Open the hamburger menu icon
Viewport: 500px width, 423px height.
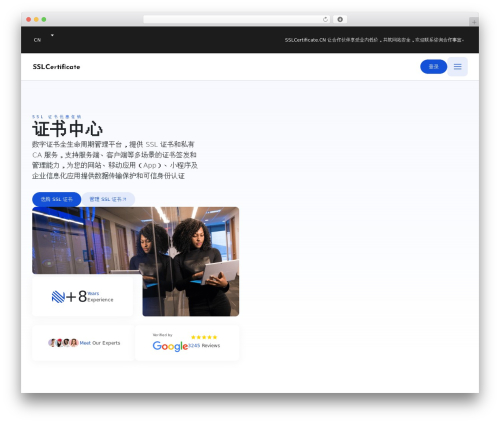click(x=457, y=67)
